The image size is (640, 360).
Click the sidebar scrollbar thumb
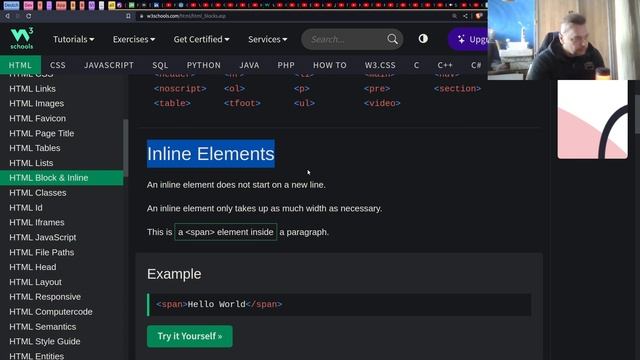[126, 148]
